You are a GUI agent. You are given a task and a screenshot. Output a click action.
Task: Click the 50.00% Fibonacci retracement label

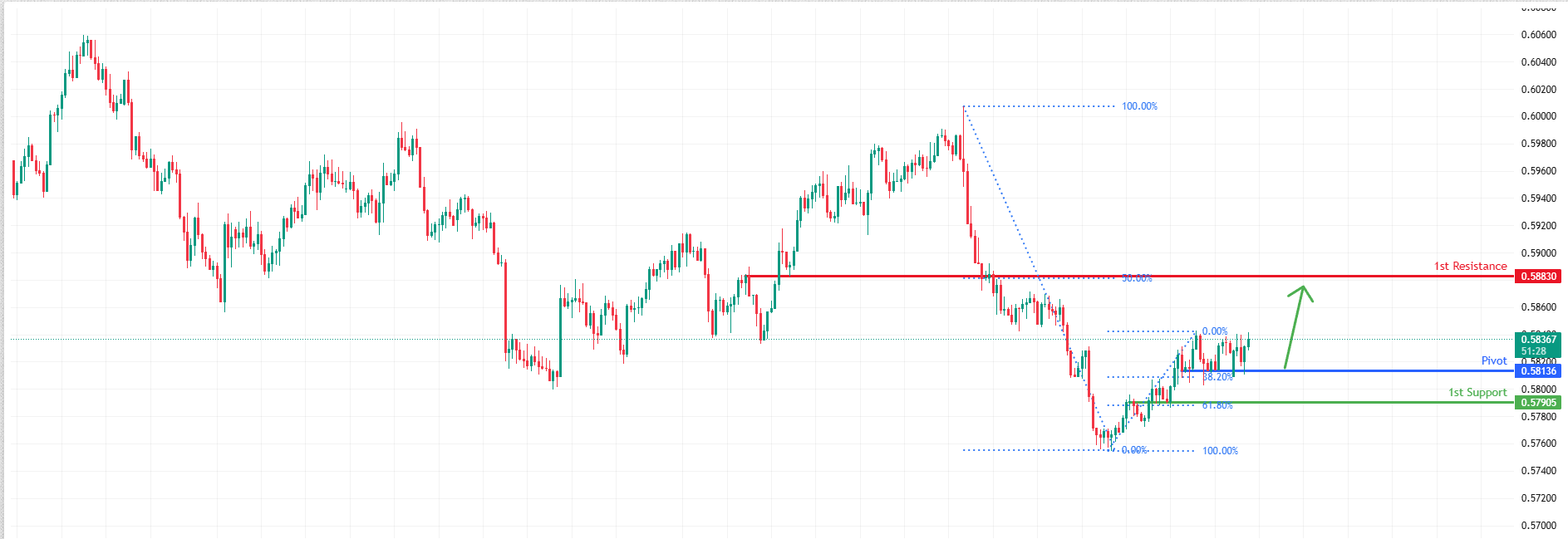click(1137, 278)
